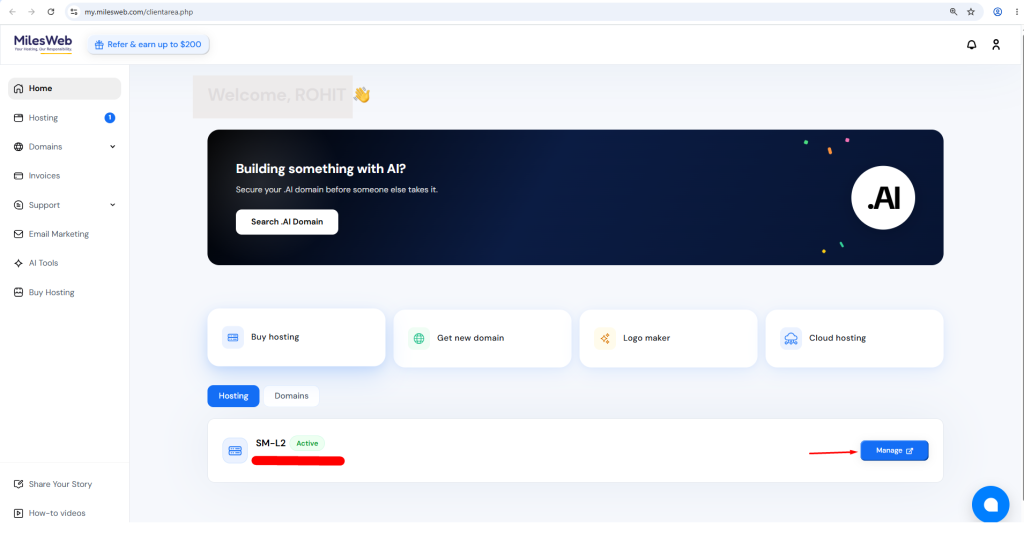Click the Search .AI Domain button

click(287, 222)
